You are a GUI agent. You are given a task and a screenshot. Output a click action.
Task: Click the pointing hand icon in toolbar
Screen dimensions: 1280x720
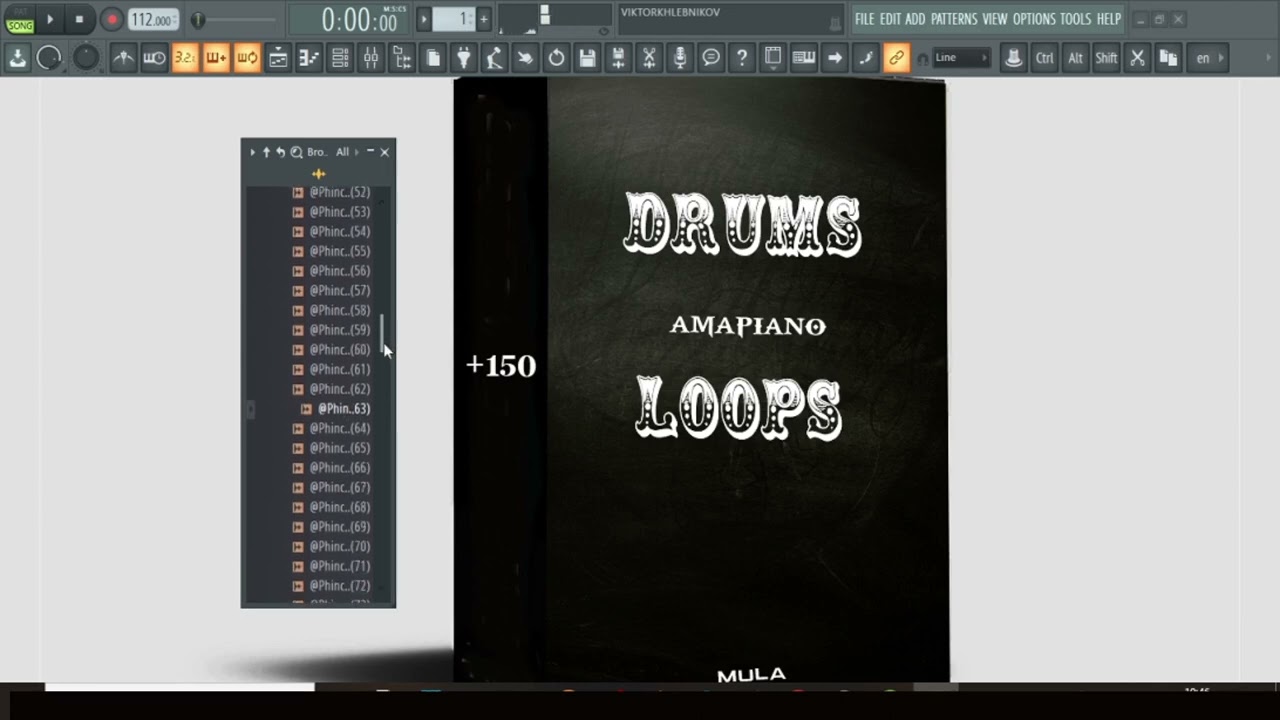[x=525, y=58]
